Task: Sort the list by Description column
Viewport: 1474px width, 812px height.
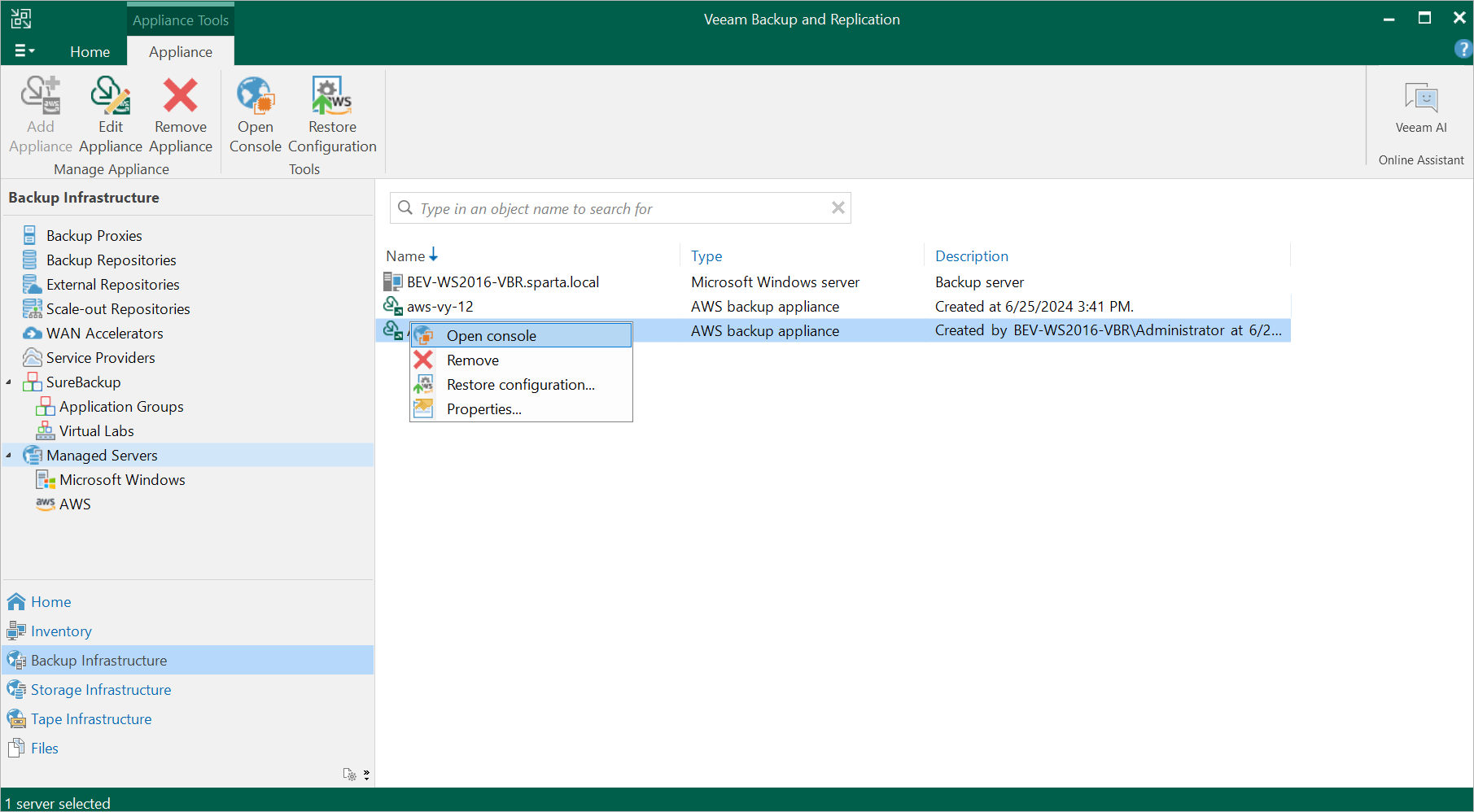Action: (x=971, y=255)
